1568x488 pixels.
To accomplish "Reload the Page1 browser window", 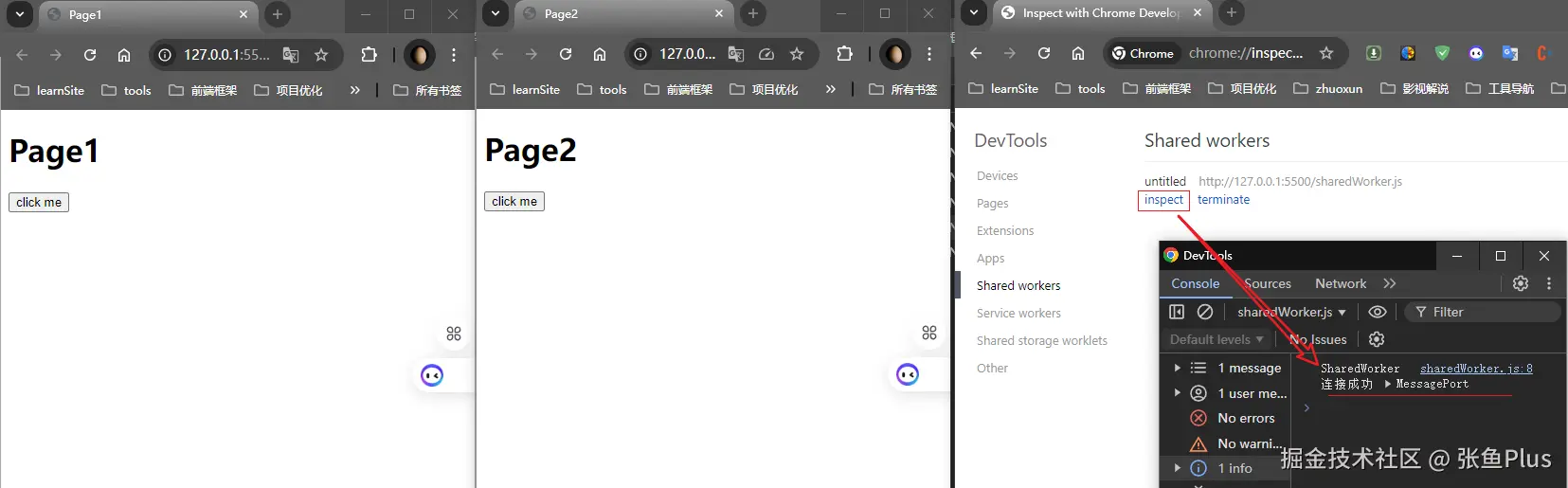I will [90, 55].
